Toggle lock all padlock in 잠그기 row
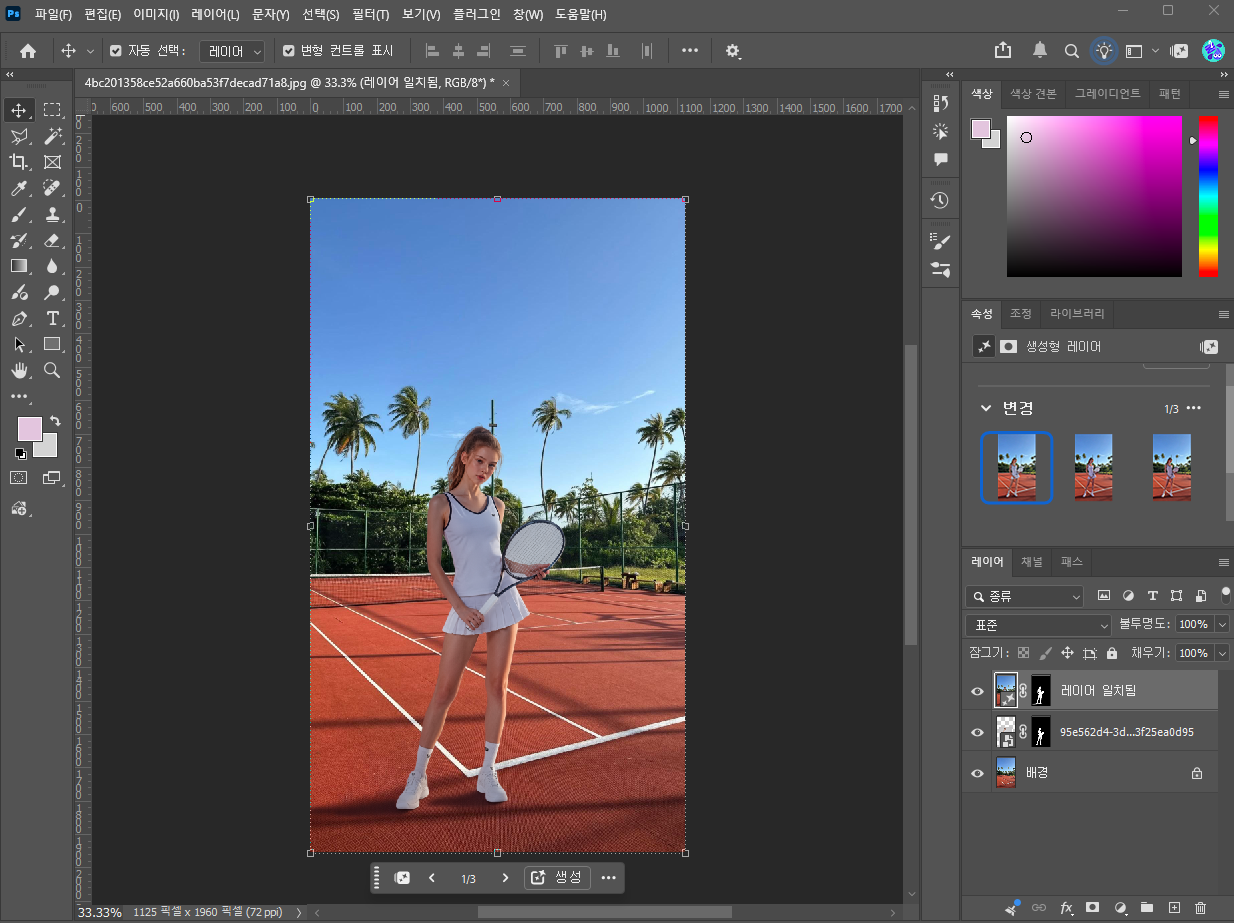1234x923 pixels. [x=1111, y=653]
